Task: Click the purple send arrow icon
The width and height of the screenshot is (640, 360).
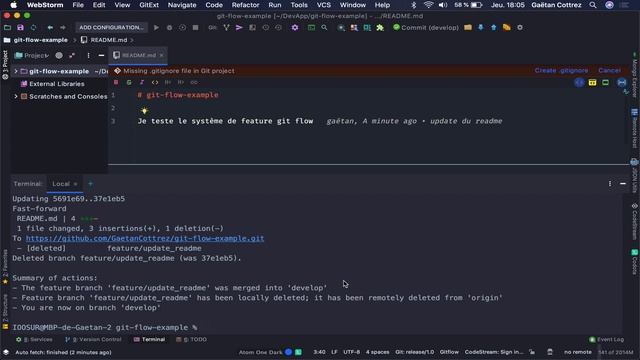Action: point(239,28)
